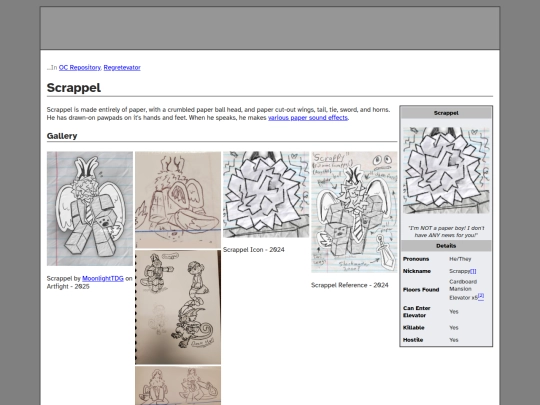
Task: Open the Artfight Scrappel drawing on lined paper
Action: click(x=90, y=209)
